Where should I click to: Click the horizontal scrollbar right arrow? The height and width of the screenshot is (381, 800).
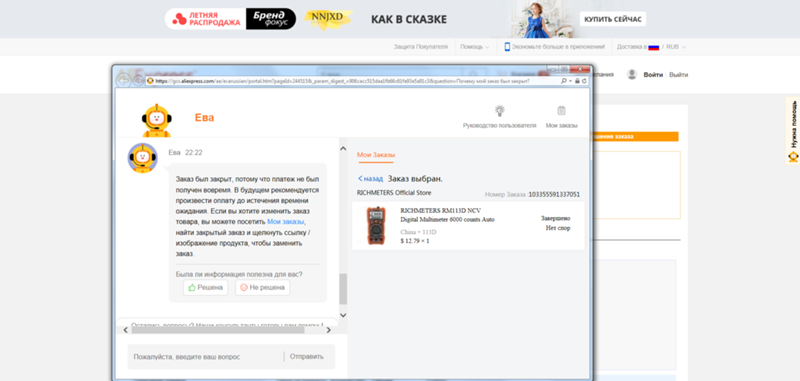pos(329,330)
